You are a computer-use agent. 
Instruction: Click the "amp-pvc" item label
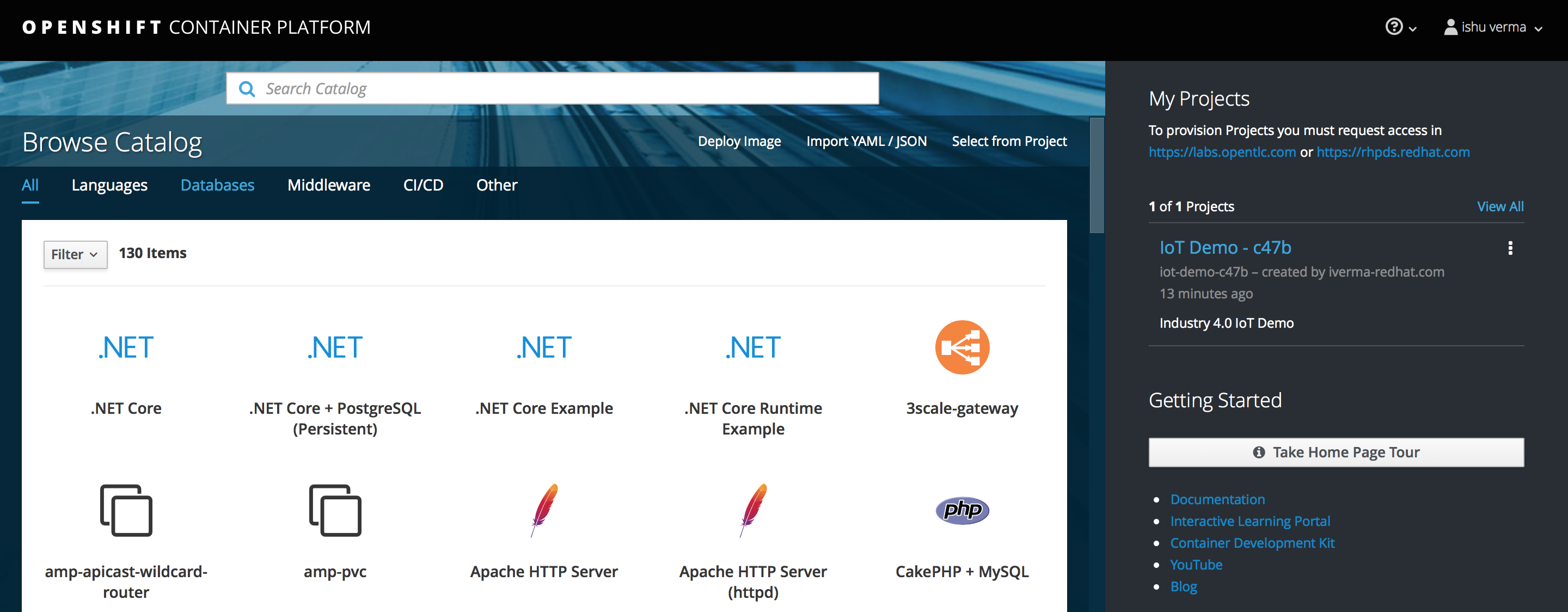click(x=335, y=572)
